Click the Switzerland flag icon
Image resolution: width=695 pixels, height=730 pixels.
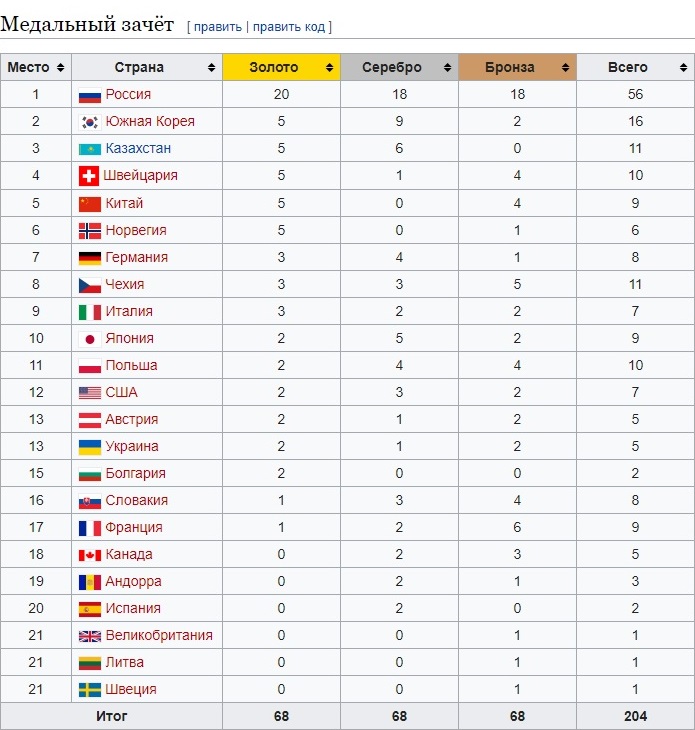[x=90, y=176]
